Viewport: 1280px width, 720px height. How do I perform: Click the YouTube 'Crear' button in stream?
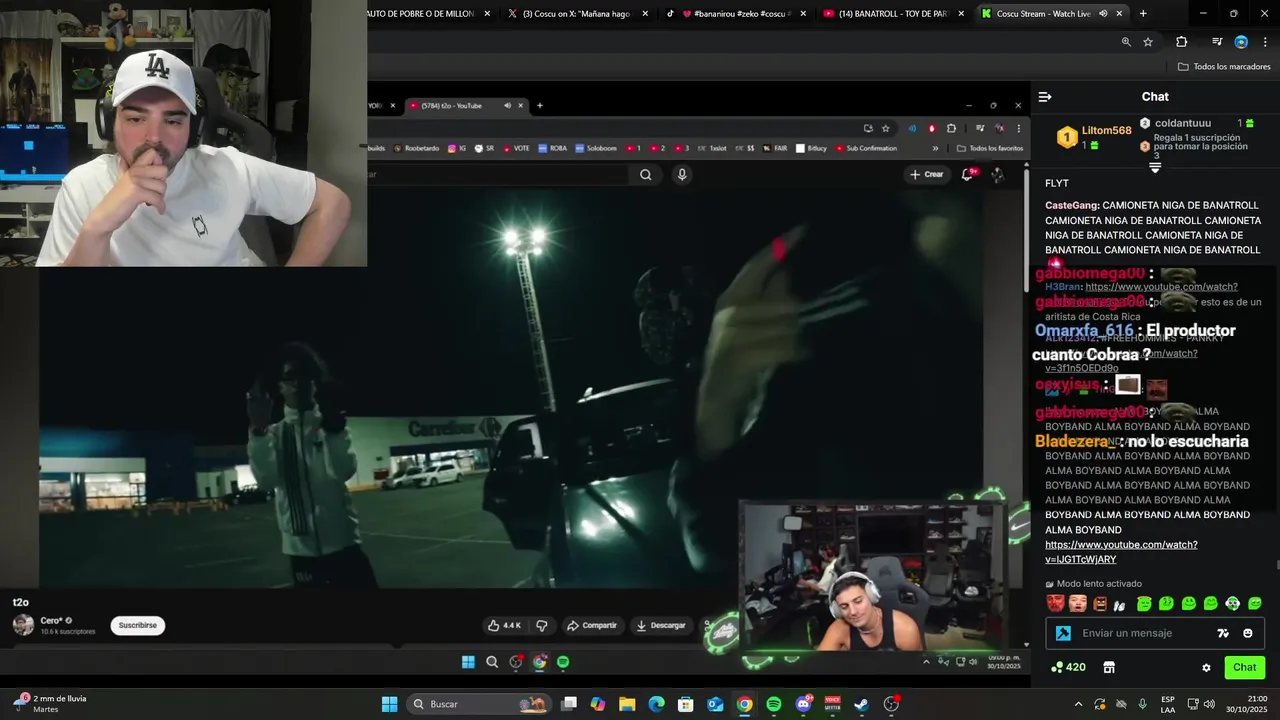(x=927, y=174)
